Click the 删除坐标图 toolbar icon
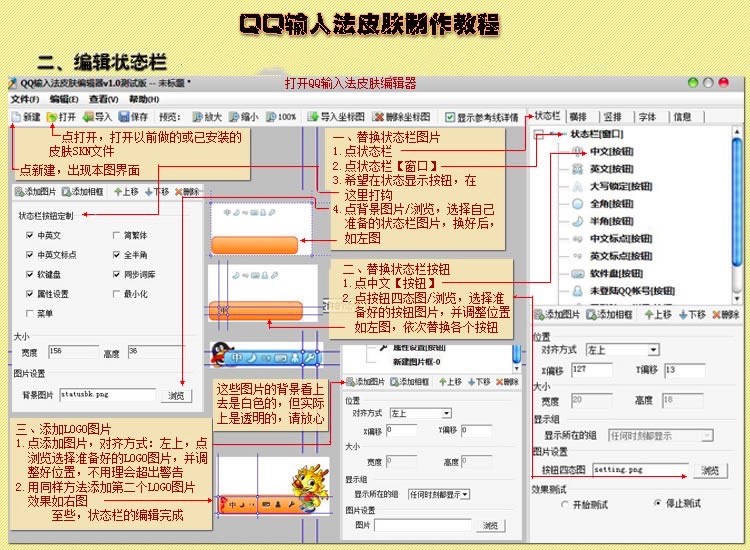The height and width of the screenshot is (550, 750). point(378,117)
